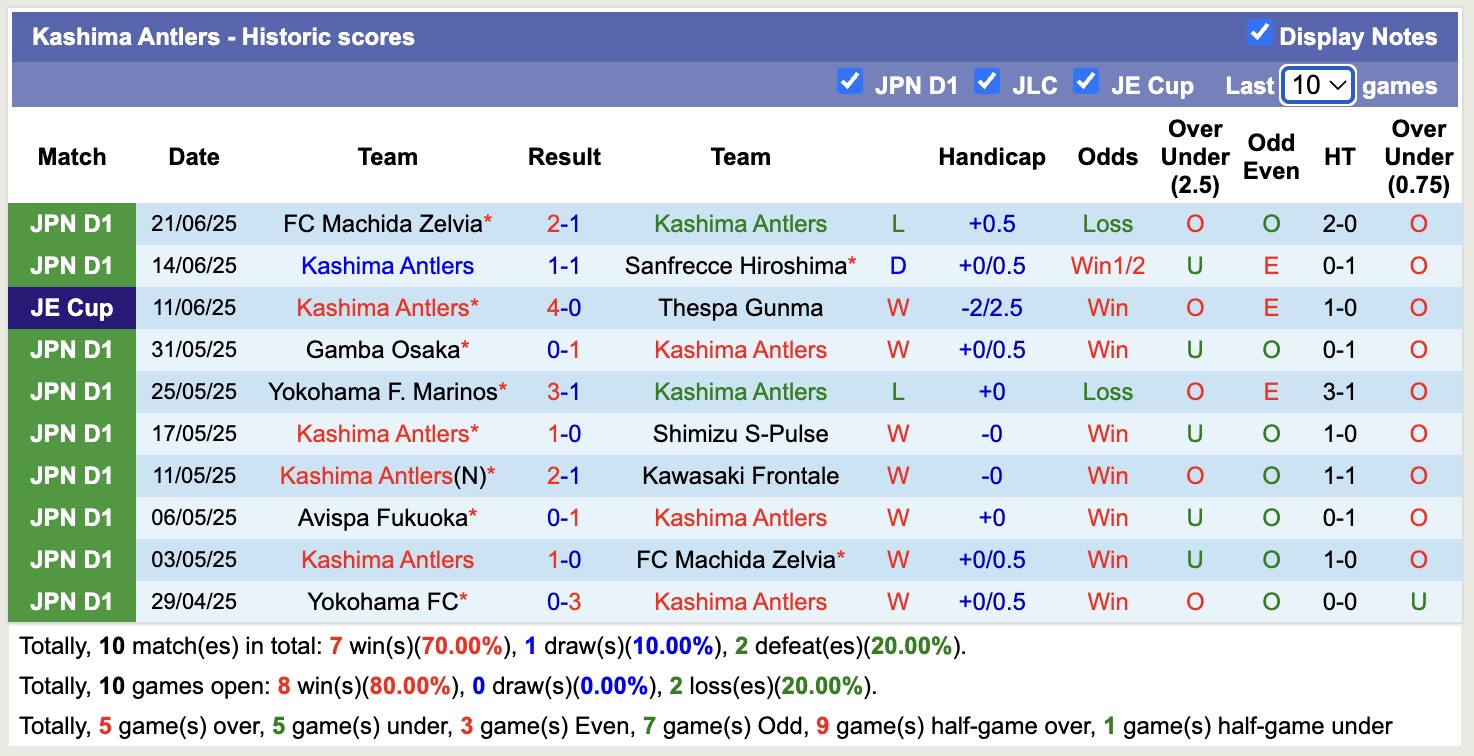1474x756 pixels.
Task: Click the JPN D1 badge on the 21/06/25 row
Action: (x=71, y=223)
